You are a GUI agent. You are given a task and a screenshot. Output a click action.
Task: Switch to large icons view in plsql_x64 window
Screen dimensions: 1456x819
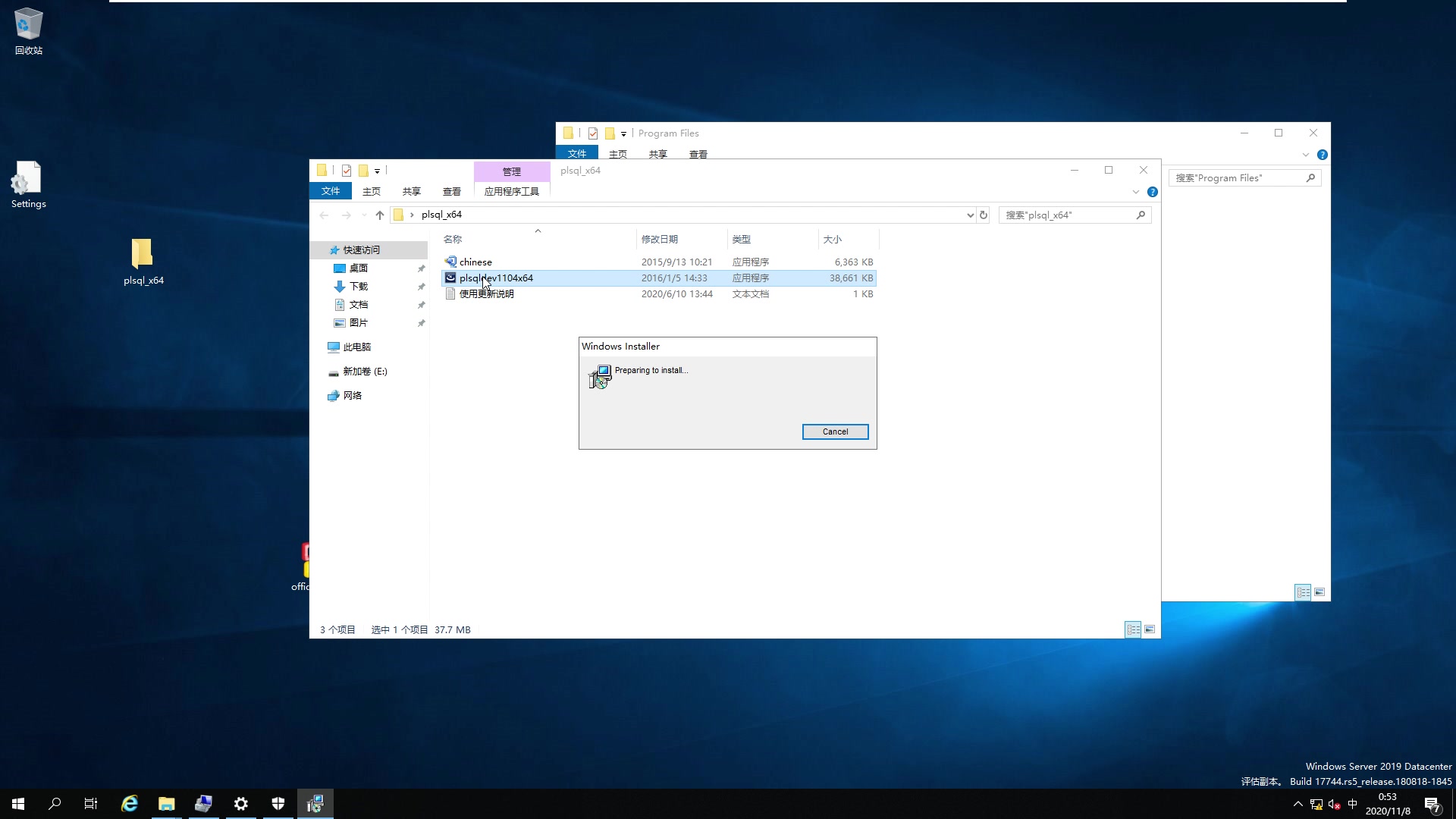pyautogui.click(x=1150, y=629)
